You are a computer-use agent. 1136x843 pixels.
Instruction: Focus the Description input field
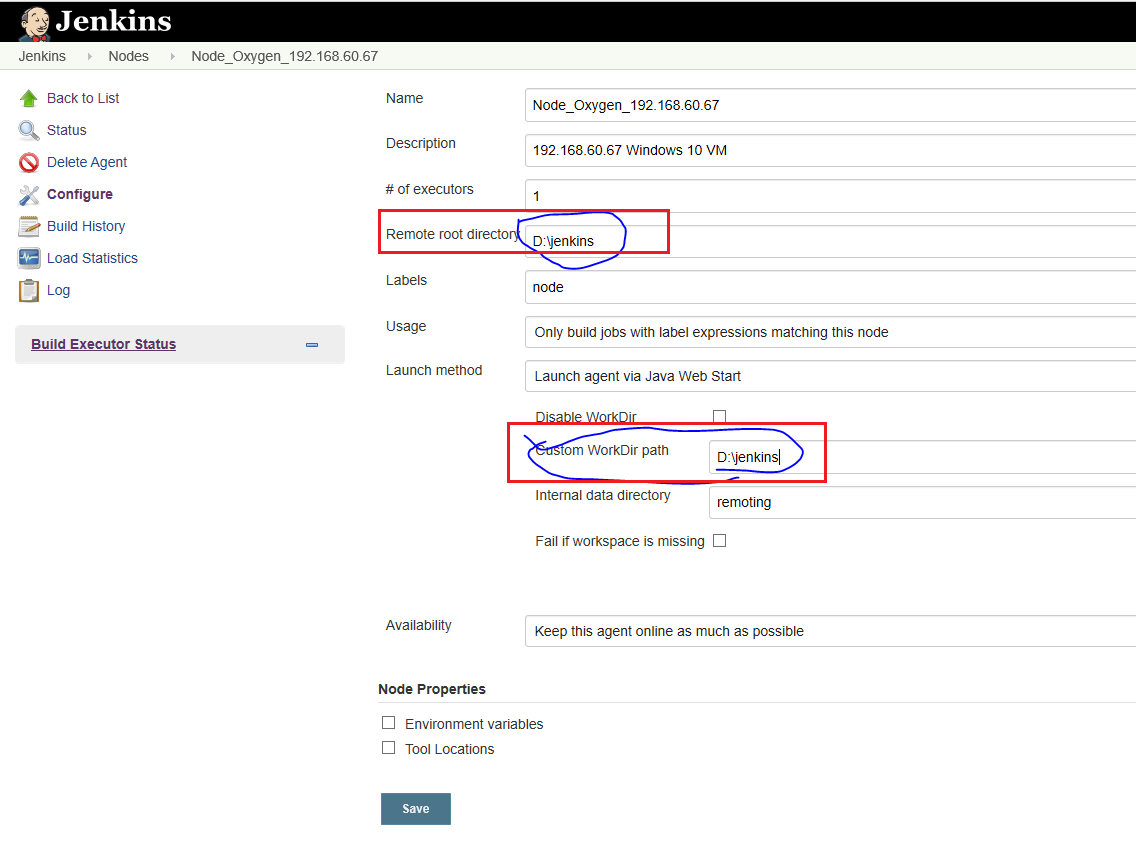point(830,151)
